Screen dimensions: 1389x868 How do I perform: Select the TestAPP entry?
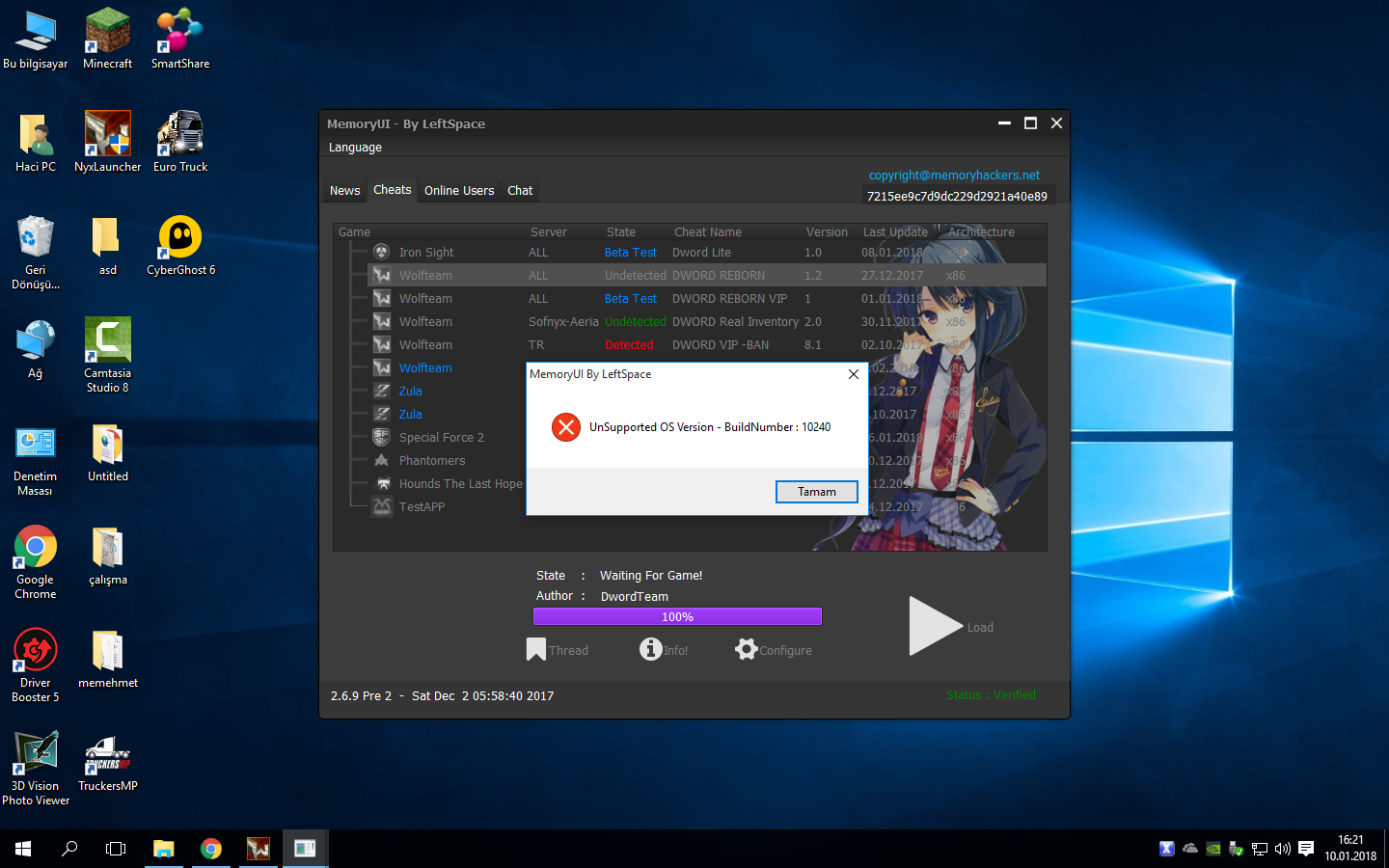click(x=422, y=507)
